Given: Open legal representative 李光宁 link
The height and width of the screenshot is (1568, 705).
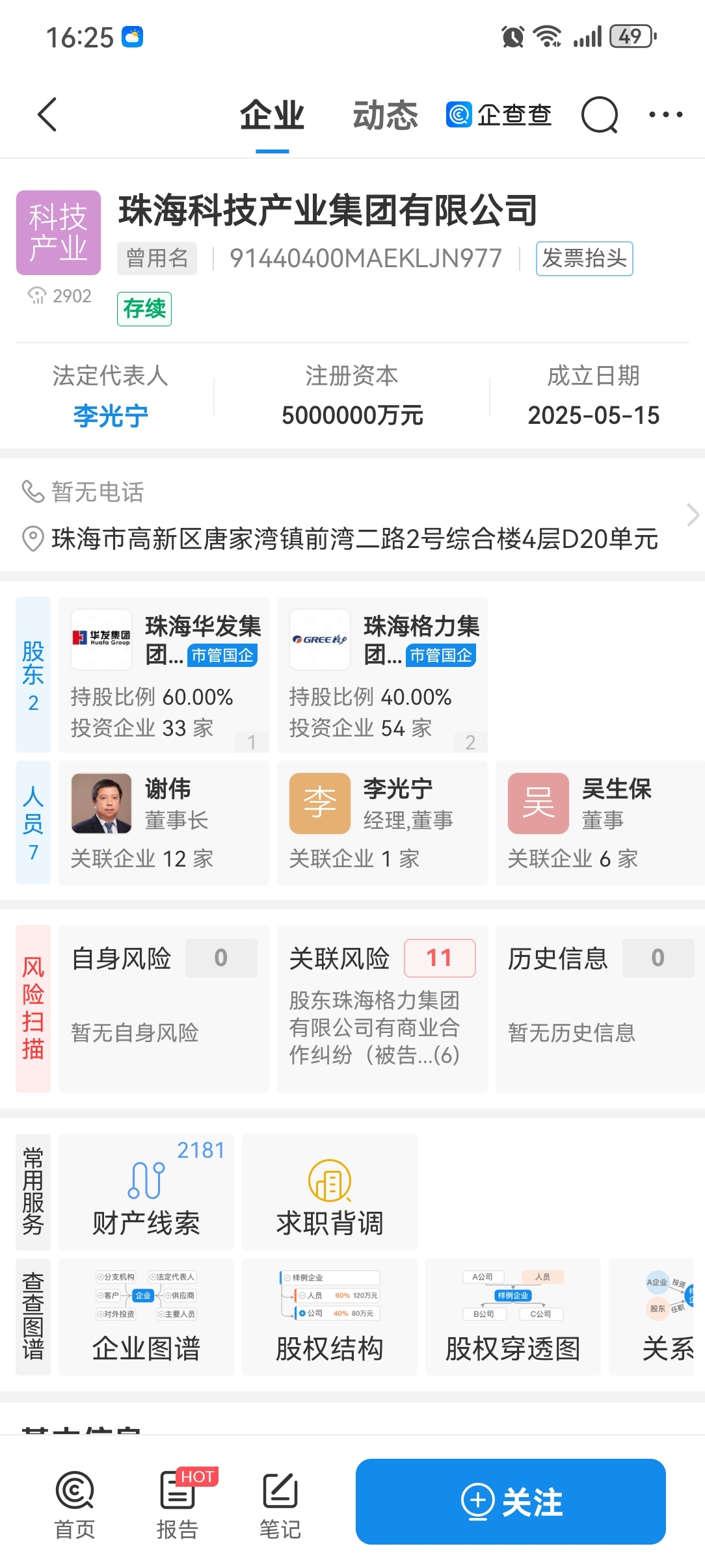Looking at the screenshot, I should point(111,415).
